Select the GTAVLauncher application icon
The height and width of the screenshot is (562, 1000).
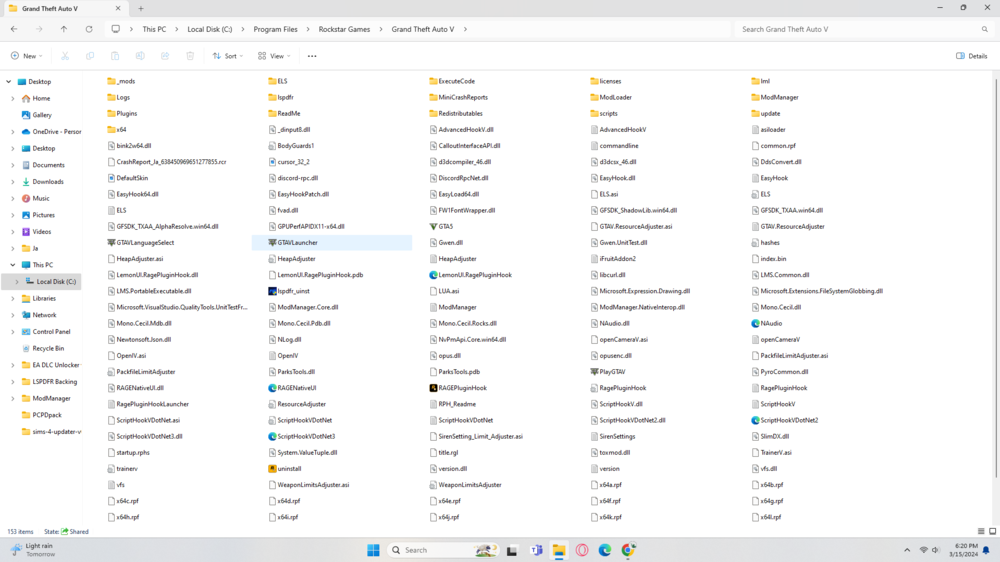click(x=272, y=242)
